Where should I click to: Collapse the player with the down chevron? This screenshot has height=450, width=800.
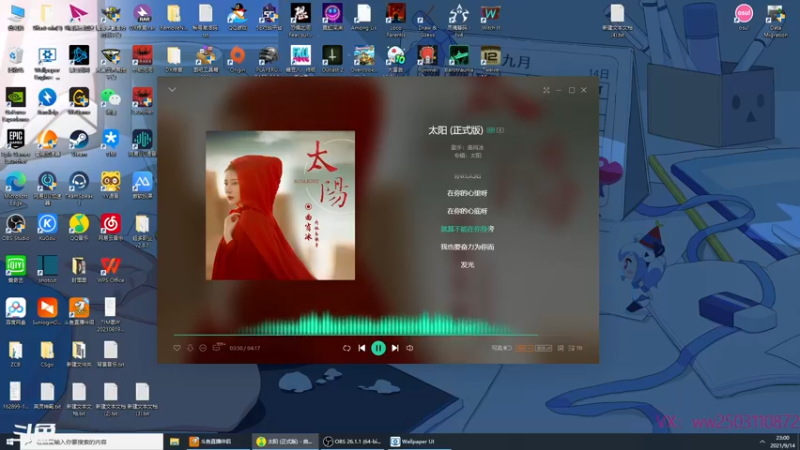172,90
